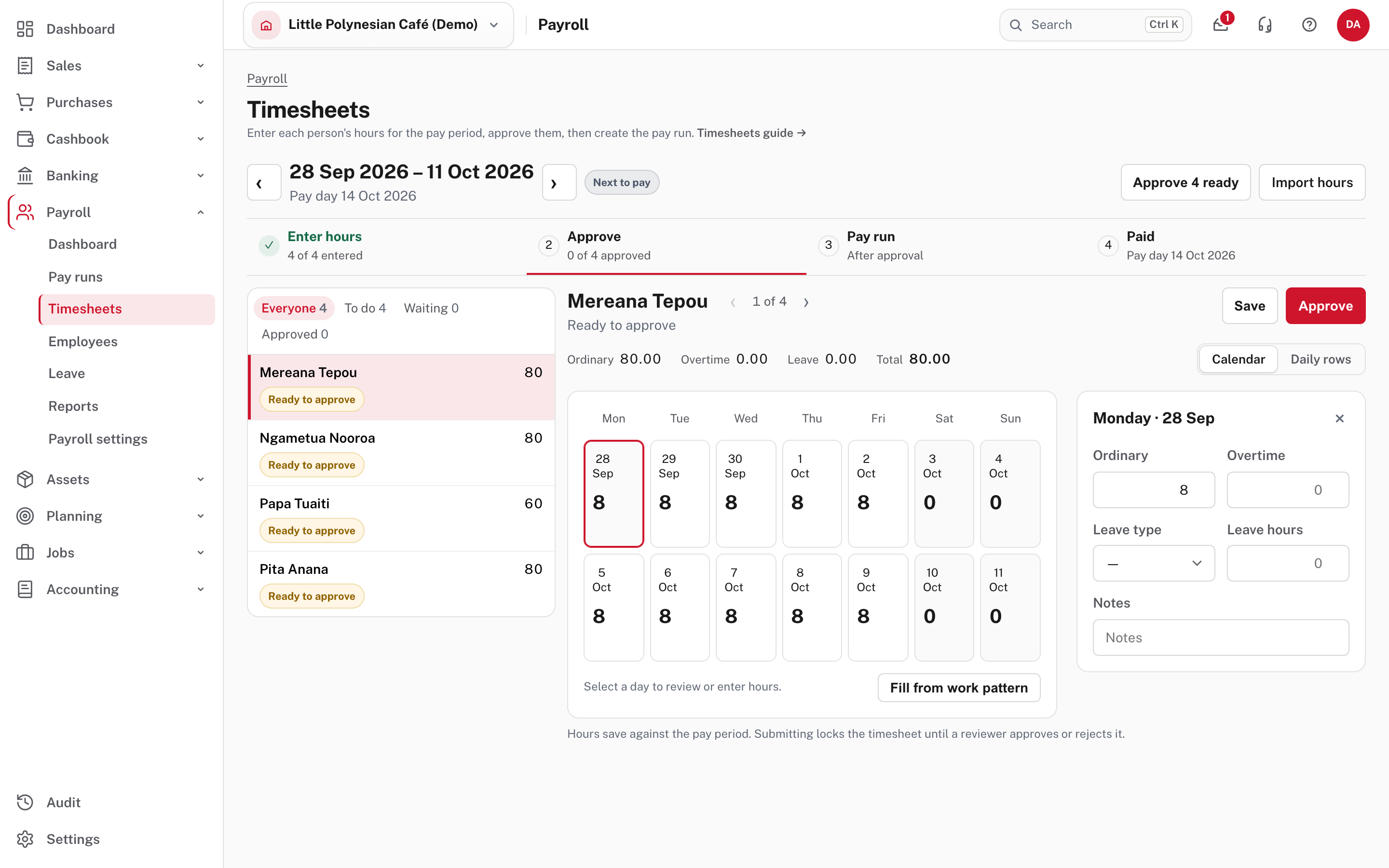Click Approve 4 ready button
The height and width of the screenshot is (868, 1389).
click(x=1185, y=183)
